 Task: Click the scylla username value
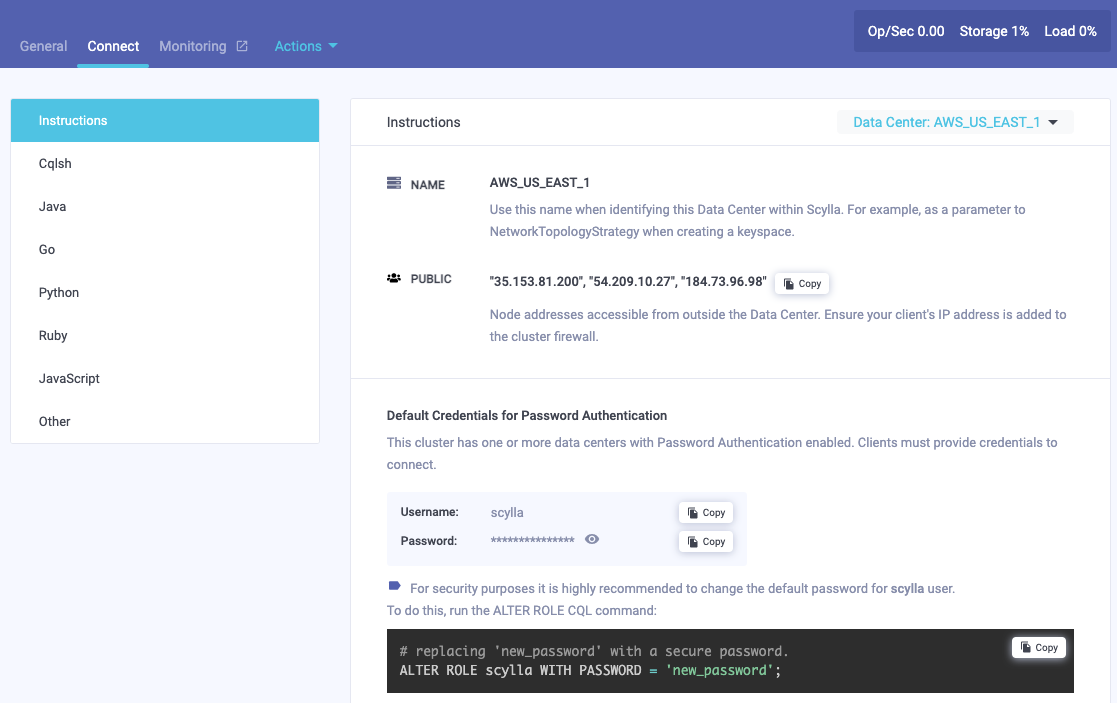pos(506,513)
